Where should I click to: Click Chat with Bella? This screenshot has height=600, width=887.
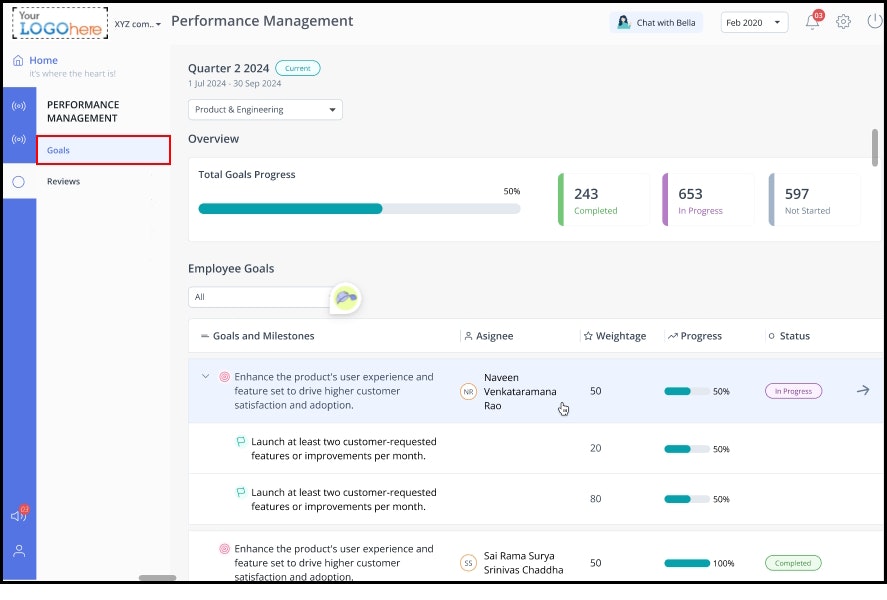click(656, 21)
